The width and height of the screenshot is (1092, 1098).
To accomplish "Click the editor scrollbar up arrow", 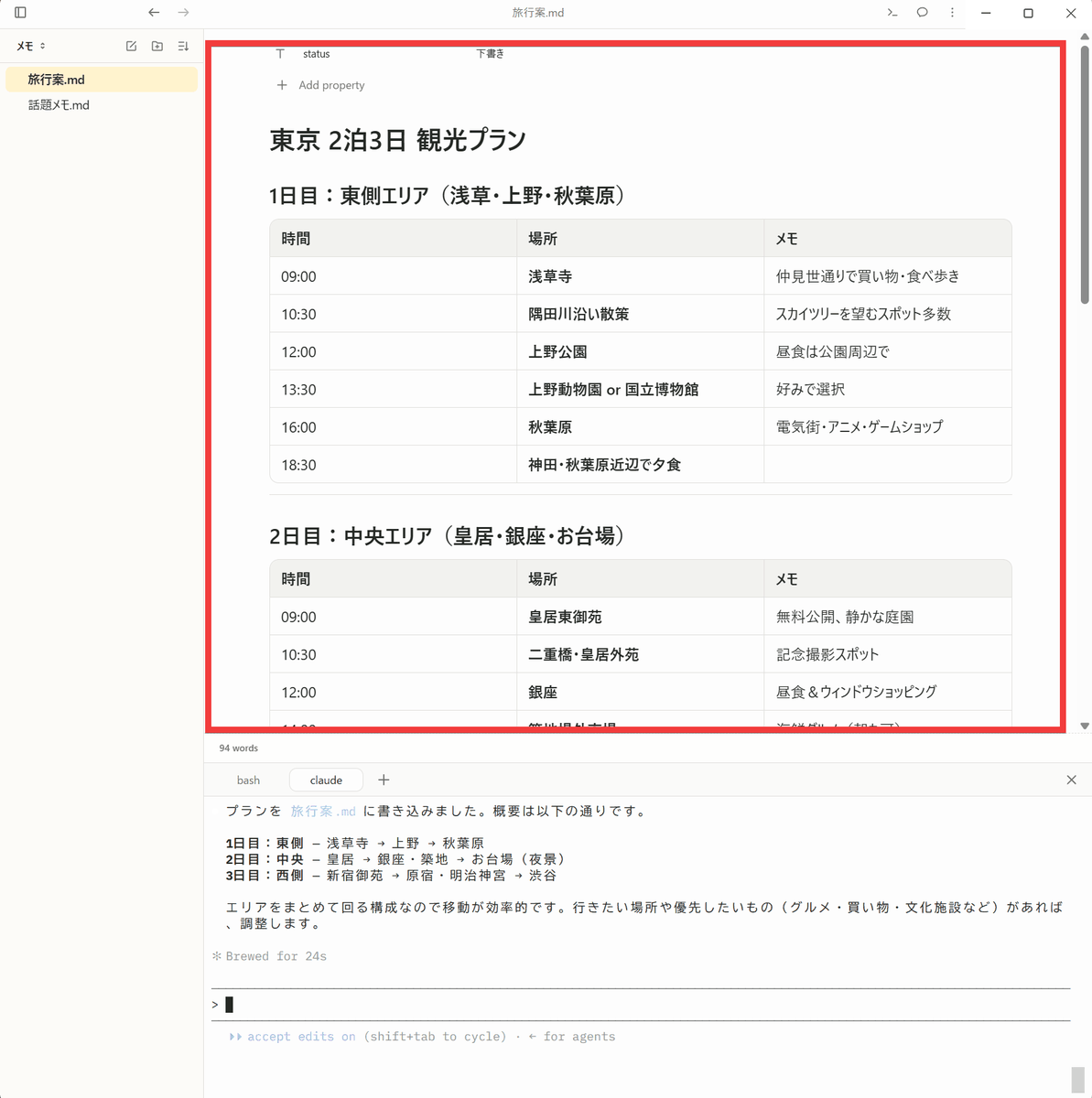I will click(1085, 38).
